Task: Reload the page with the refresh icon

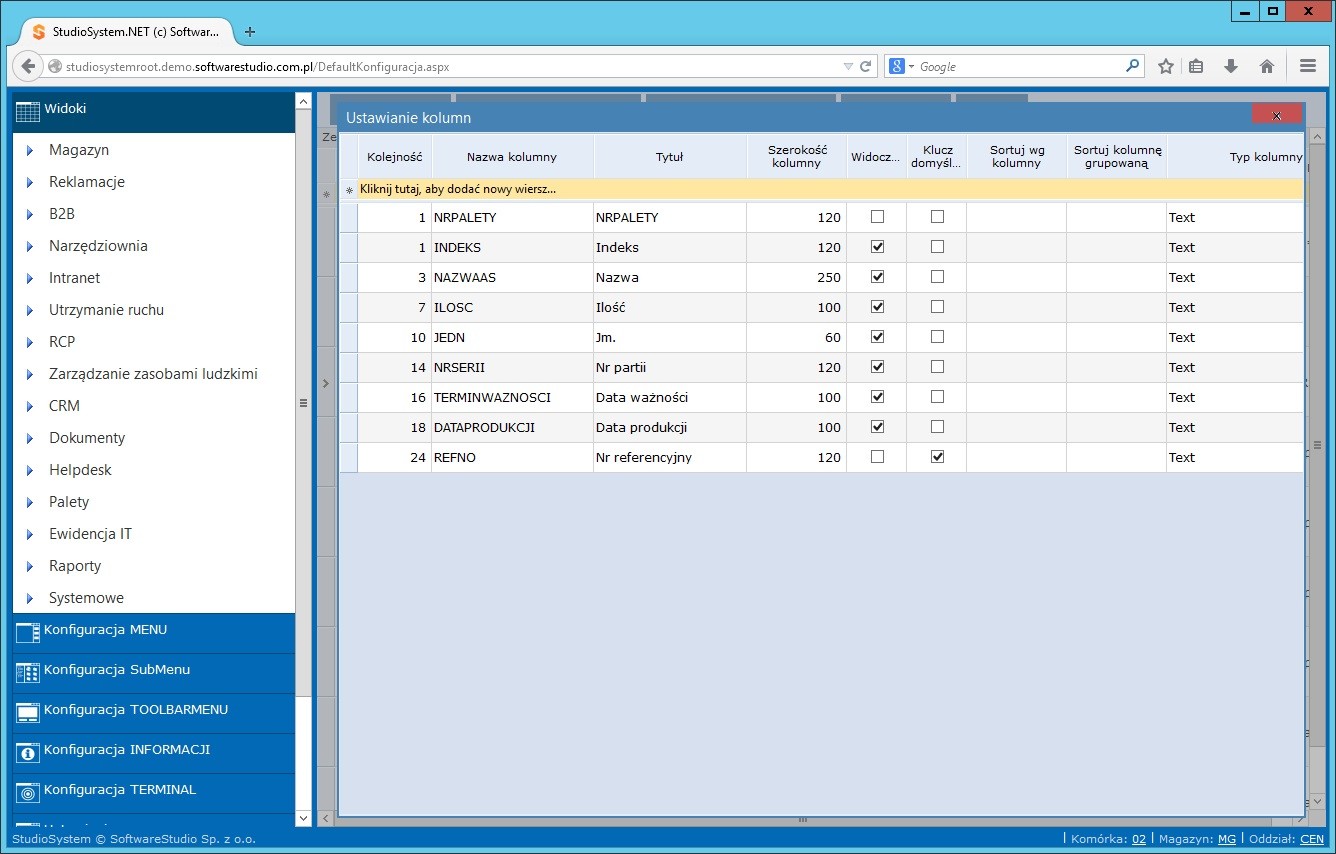Action: click(866, 66)
